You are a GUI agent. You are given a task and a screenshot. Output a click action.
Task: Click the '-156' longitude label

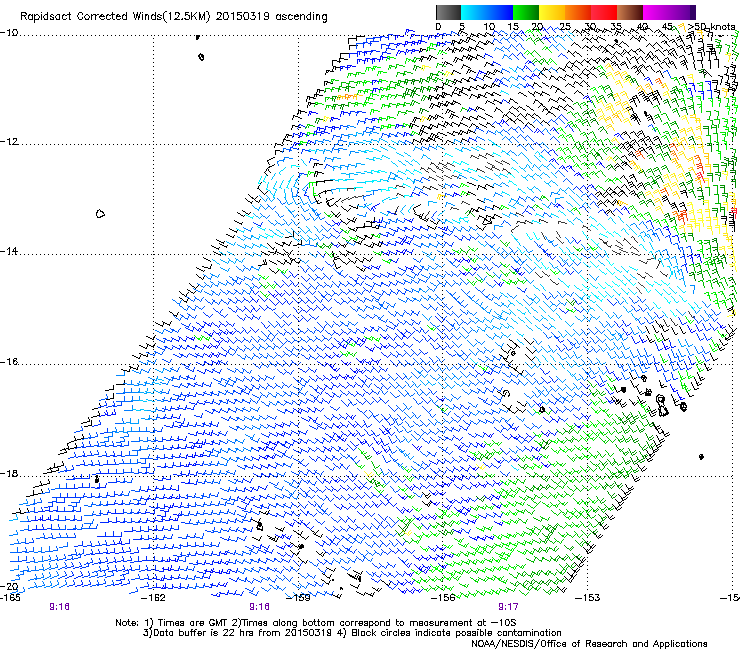pyautogui.click(x=443, y=598)
